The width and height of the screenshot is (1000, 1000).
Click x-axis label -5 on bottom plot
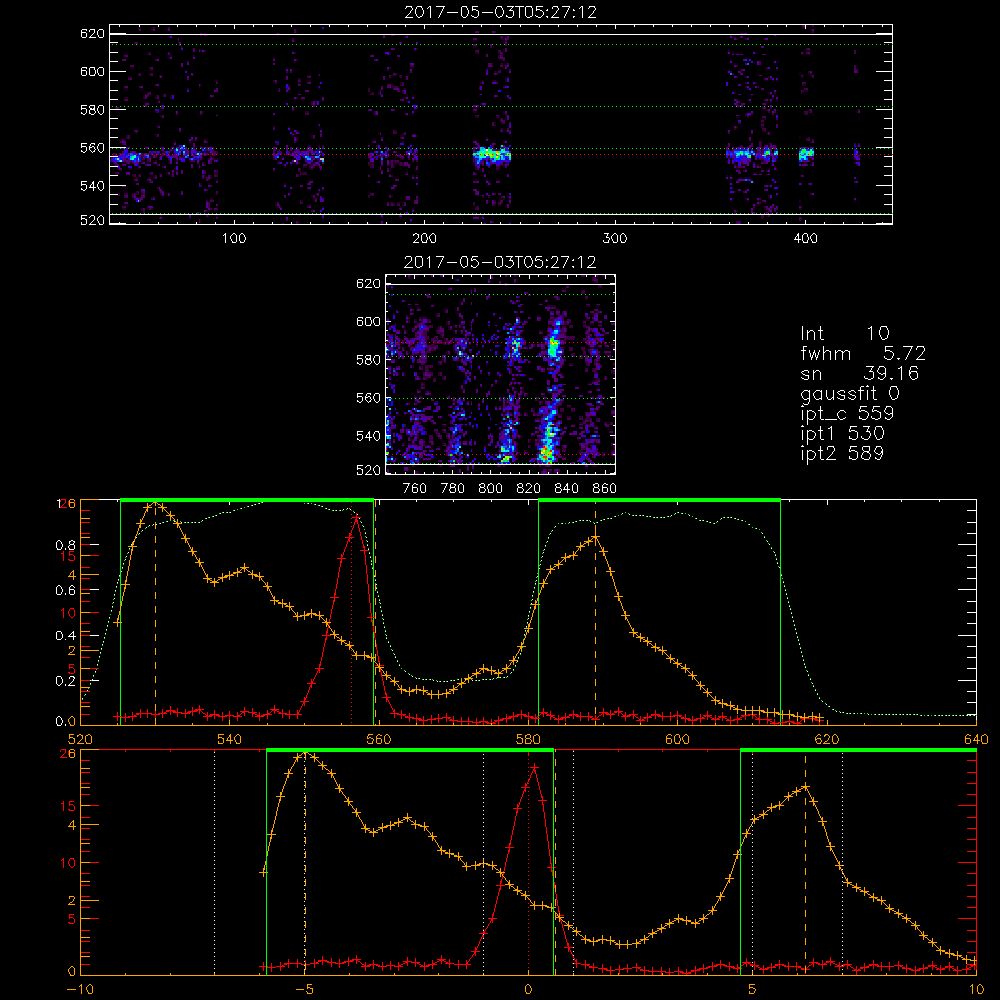click(x=304, y=990)
